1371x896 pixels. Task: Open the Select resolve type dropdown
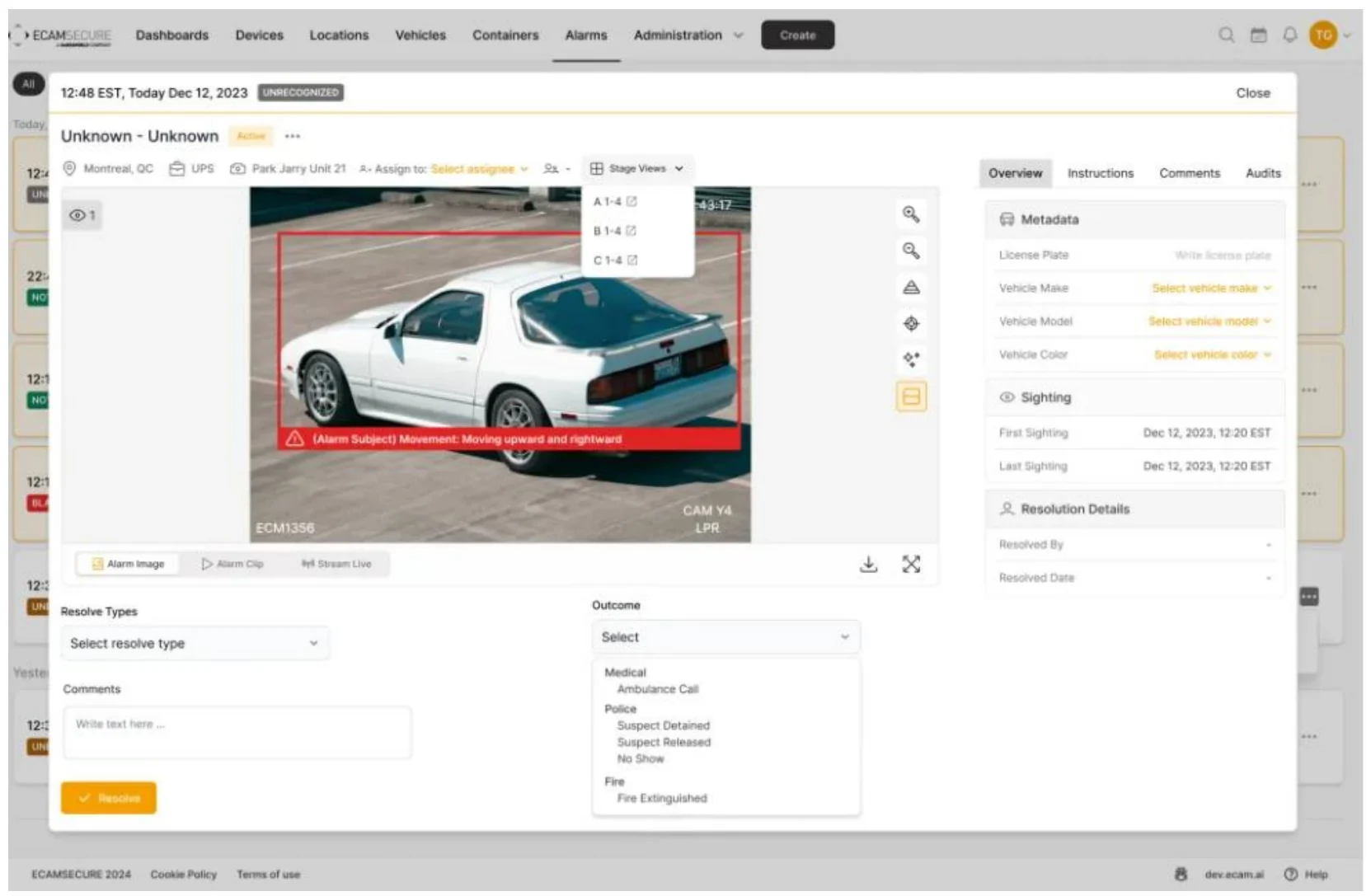coord(195,643)
